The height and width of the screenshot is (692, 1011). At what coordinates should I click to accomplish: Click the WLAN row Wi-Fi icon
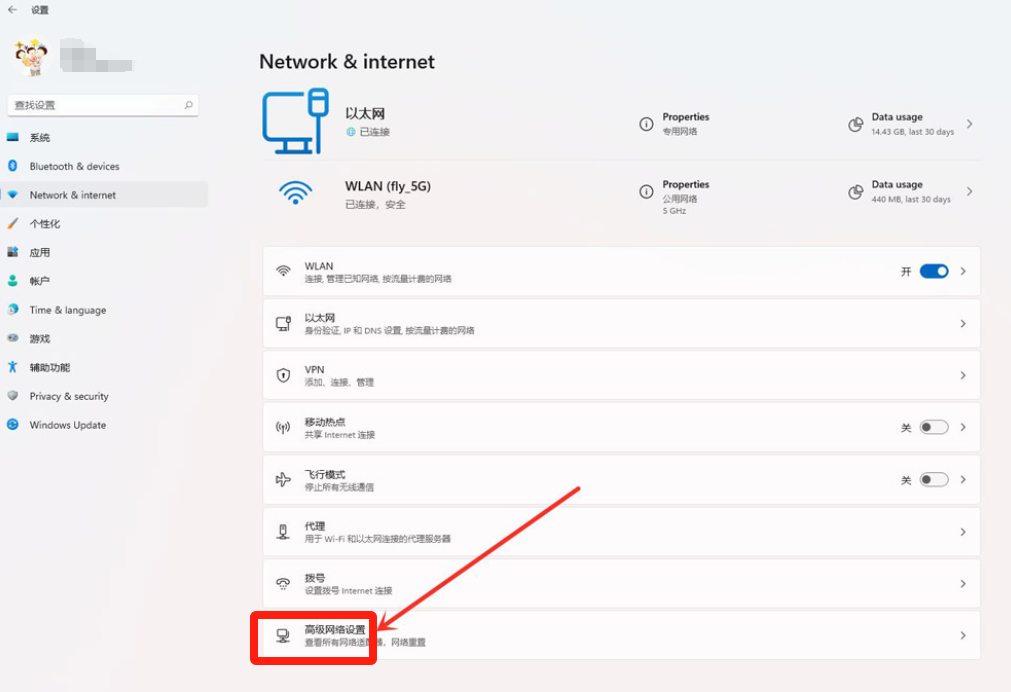pyautogui.click(x=283, y=272)
